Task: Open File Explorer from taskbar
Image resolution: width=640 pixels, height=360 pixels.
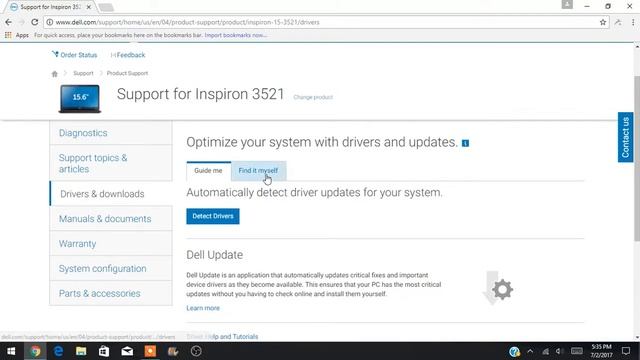Action: tap(81, 351)
